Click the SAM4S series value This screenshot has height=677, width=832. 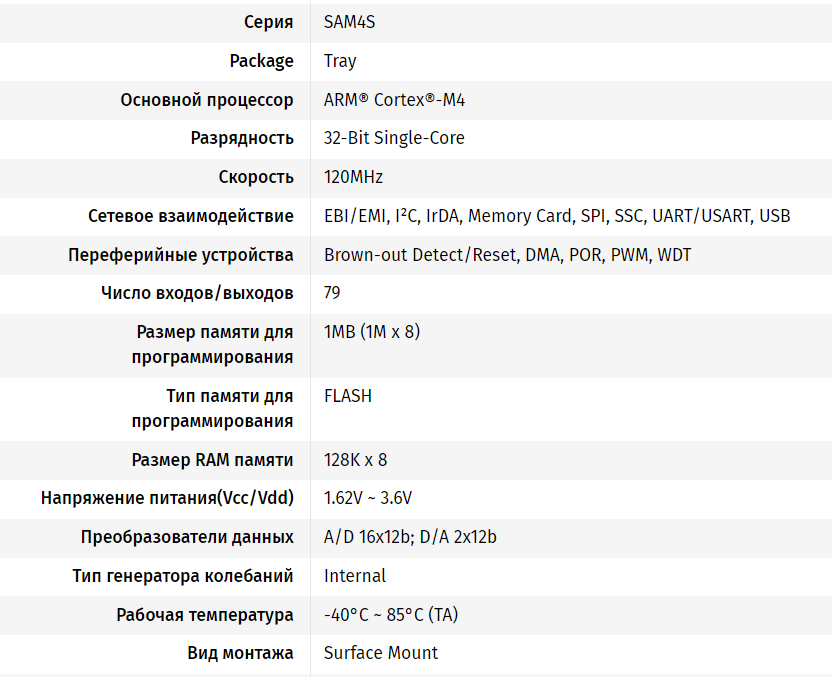point(349,22)
